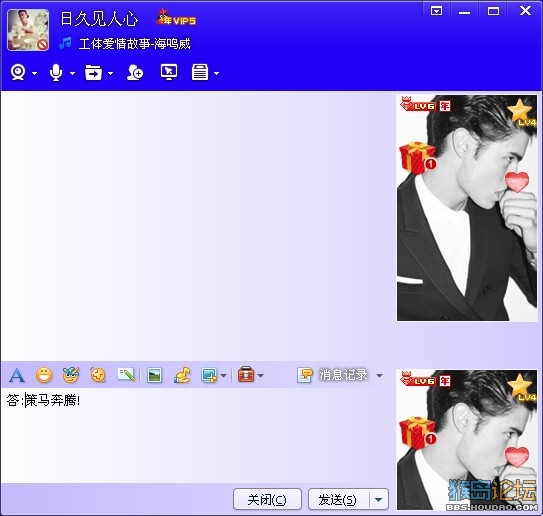543x516 pixels.
Task: Expand screen capture options arrow
Action: pos(224,375)
